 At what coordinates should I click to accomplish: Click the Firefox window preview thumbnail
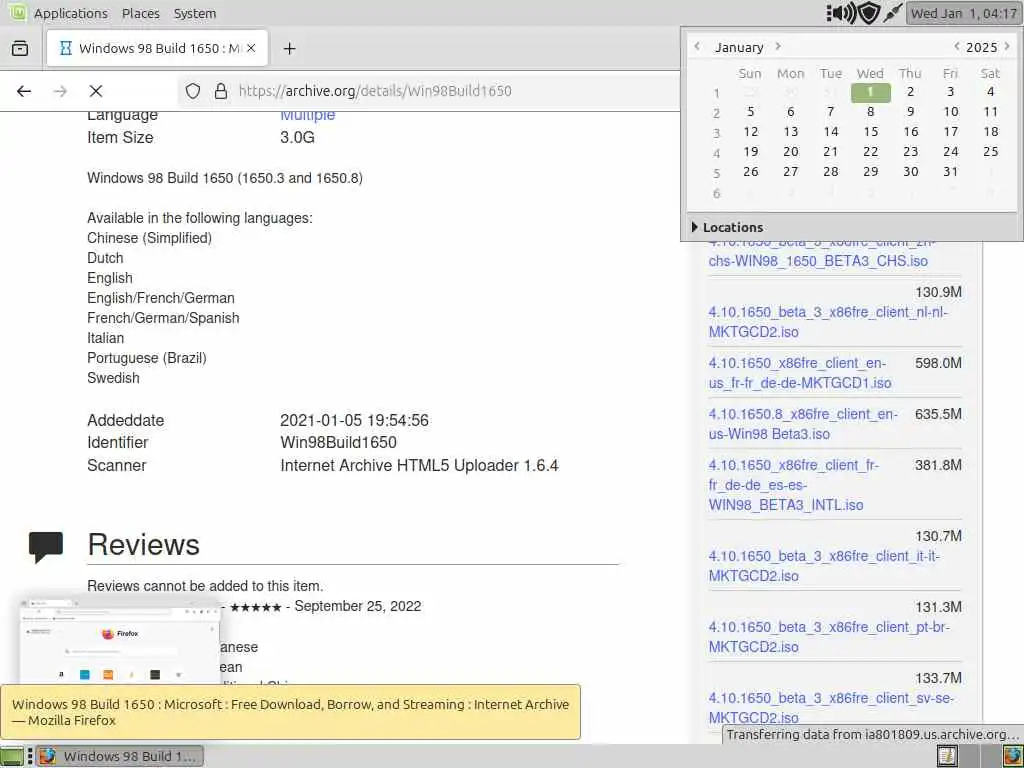tap(120, 641)
